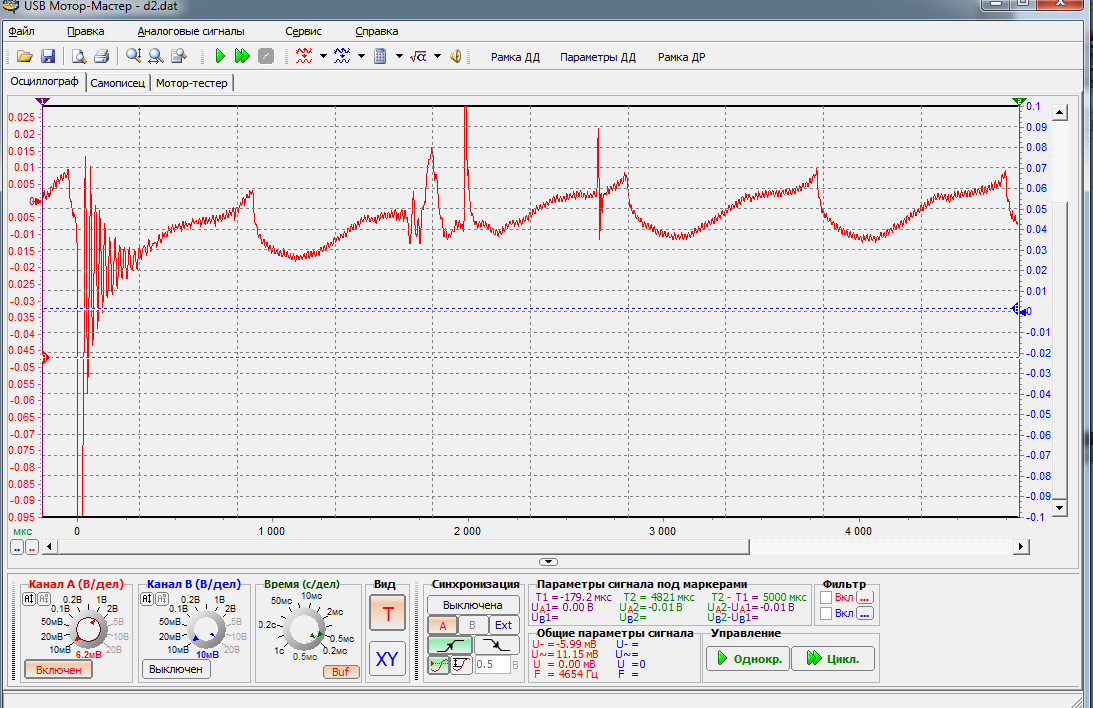Toggle channel A Включен button
Screen dimensions: 1093x708
[59, 670]
